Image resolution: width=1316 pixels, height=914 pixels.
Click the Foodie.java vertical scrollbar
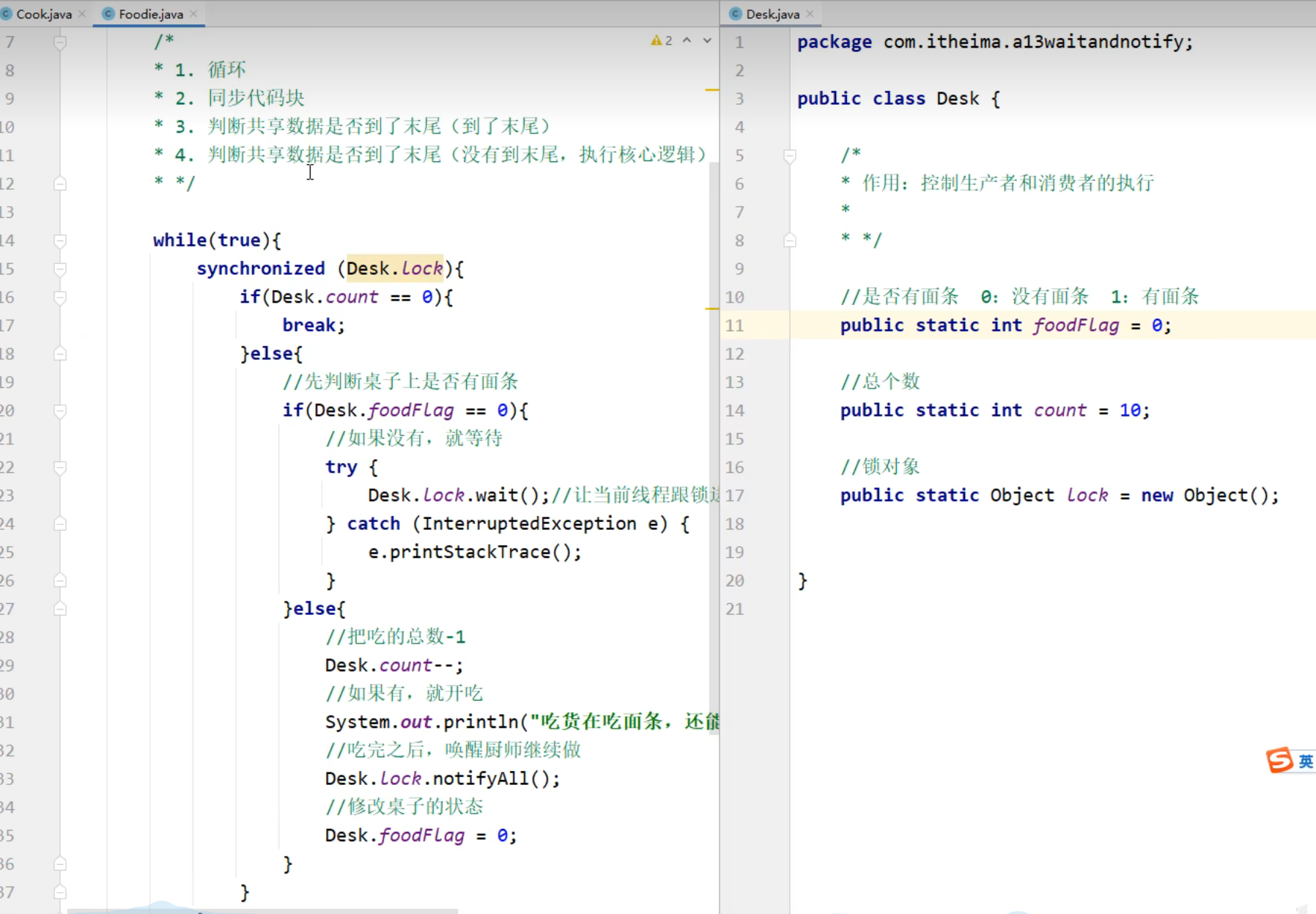pos(714,440)
